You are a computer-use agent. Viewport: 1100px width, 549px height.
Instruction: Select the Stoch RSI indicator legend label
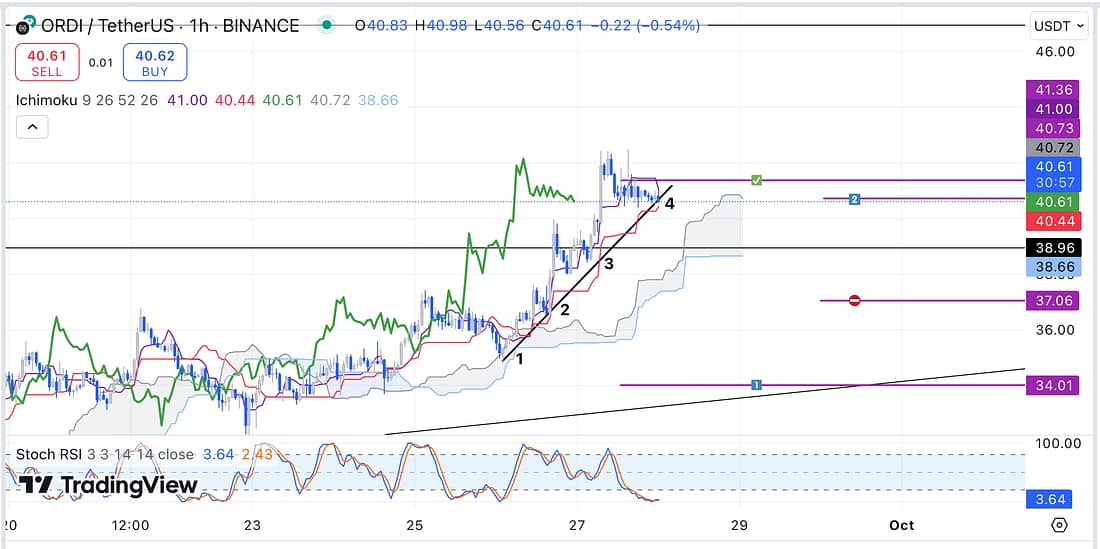coord(50,454)
